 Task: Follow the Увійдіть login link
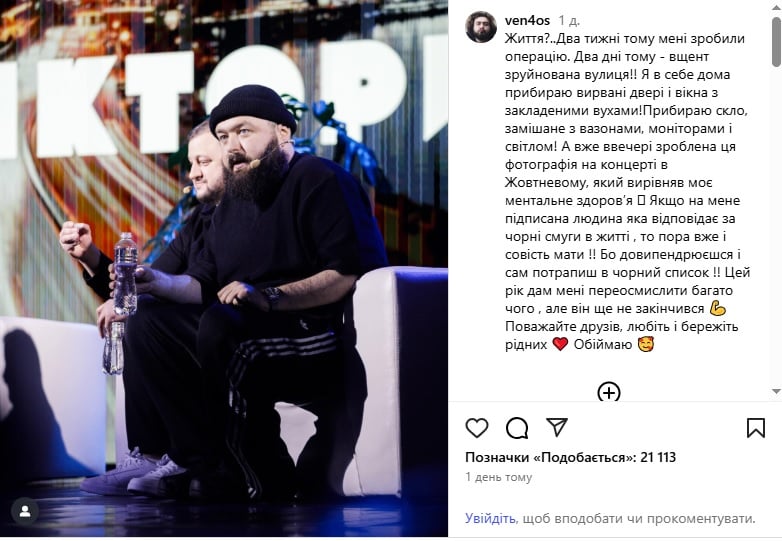(490, 519)
